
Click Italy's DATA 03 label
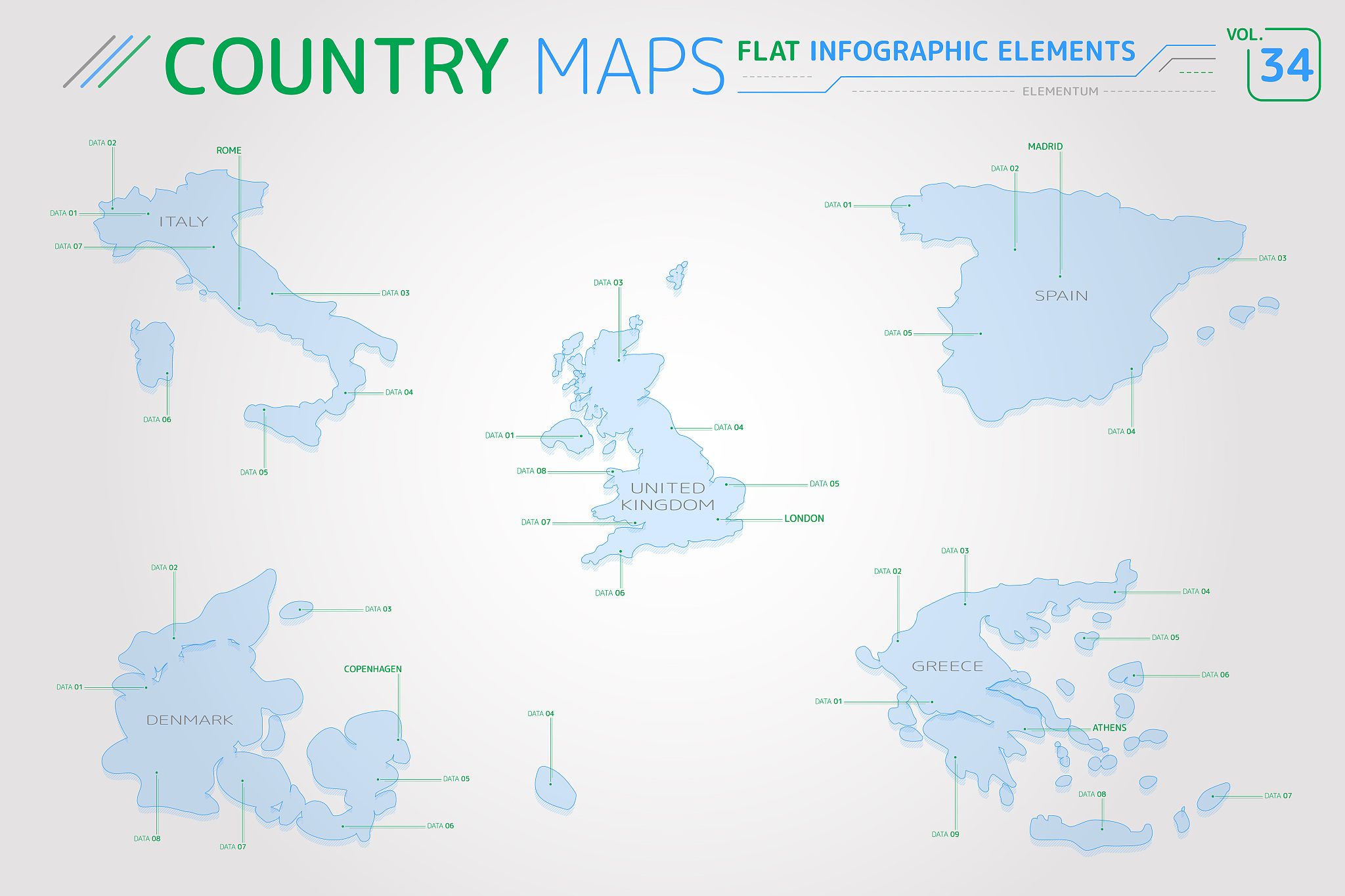395,293
